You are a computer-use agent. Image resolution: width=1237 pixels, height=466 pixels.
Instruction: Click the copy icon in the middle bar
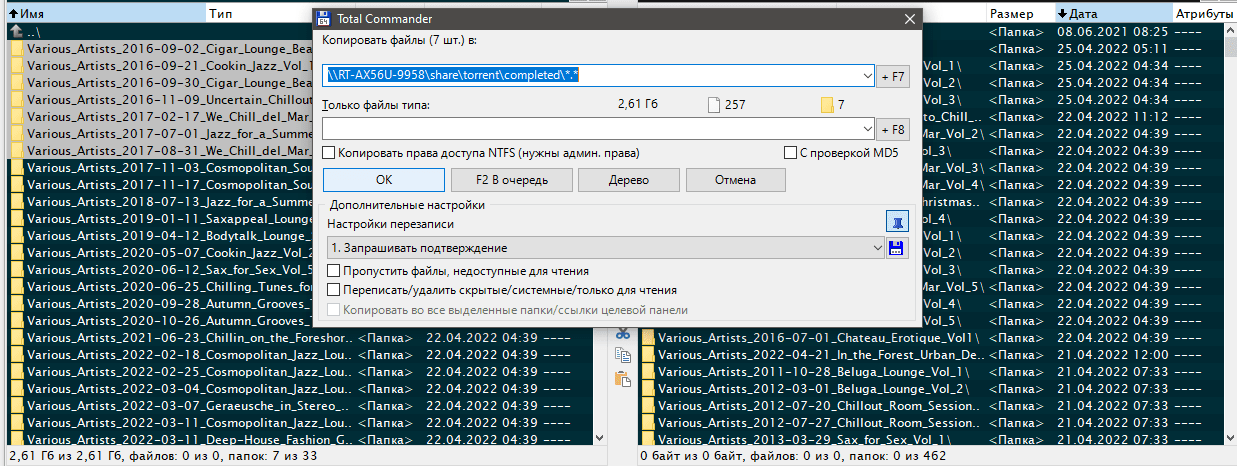click(x=622, y=356)
